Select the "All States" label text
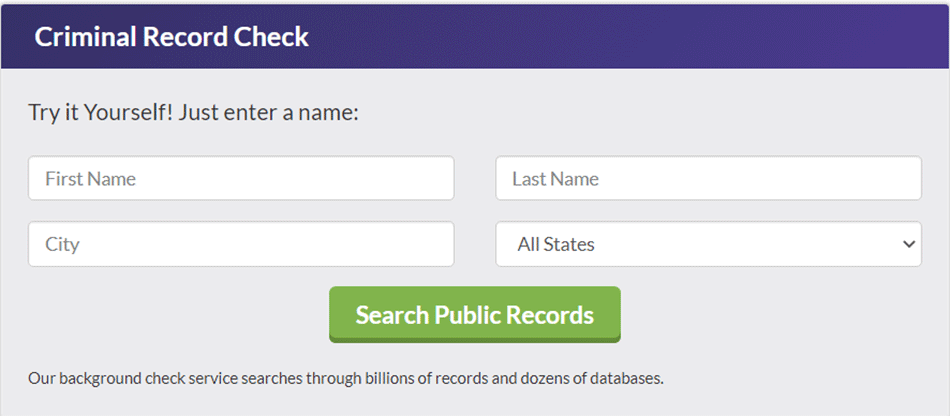This screenshot has width=950, height=416. coord(556,244)
